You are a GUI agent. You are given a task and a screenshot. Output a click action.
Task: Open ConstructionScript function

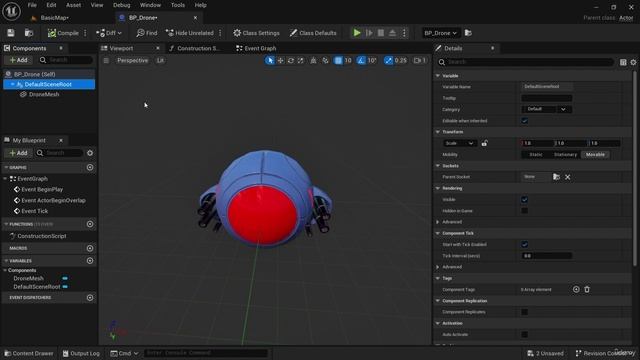click(x=42, y=236)
